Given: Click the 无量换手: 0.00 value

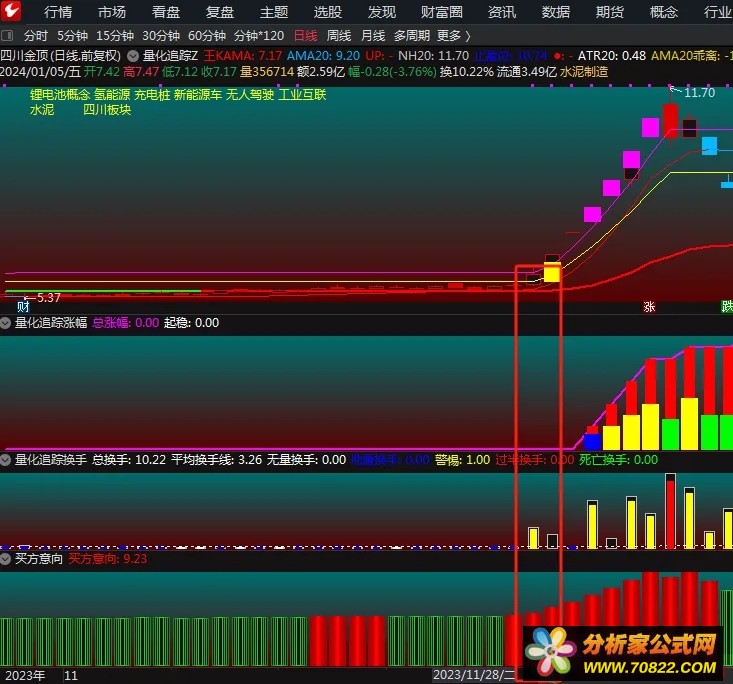Looking at the screenshot, I should tap(306, 460).
